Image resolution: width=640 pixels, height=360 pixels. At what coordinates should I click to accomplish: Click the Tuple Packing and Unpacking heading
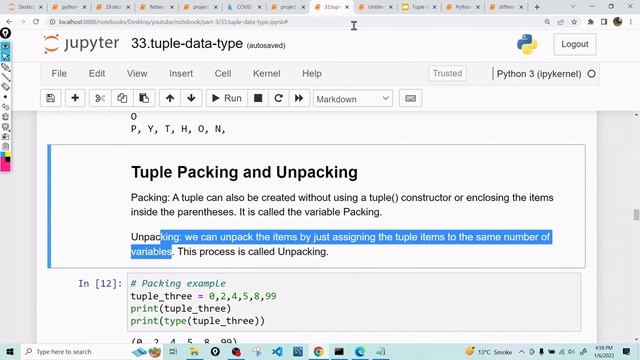pos(244,172)
